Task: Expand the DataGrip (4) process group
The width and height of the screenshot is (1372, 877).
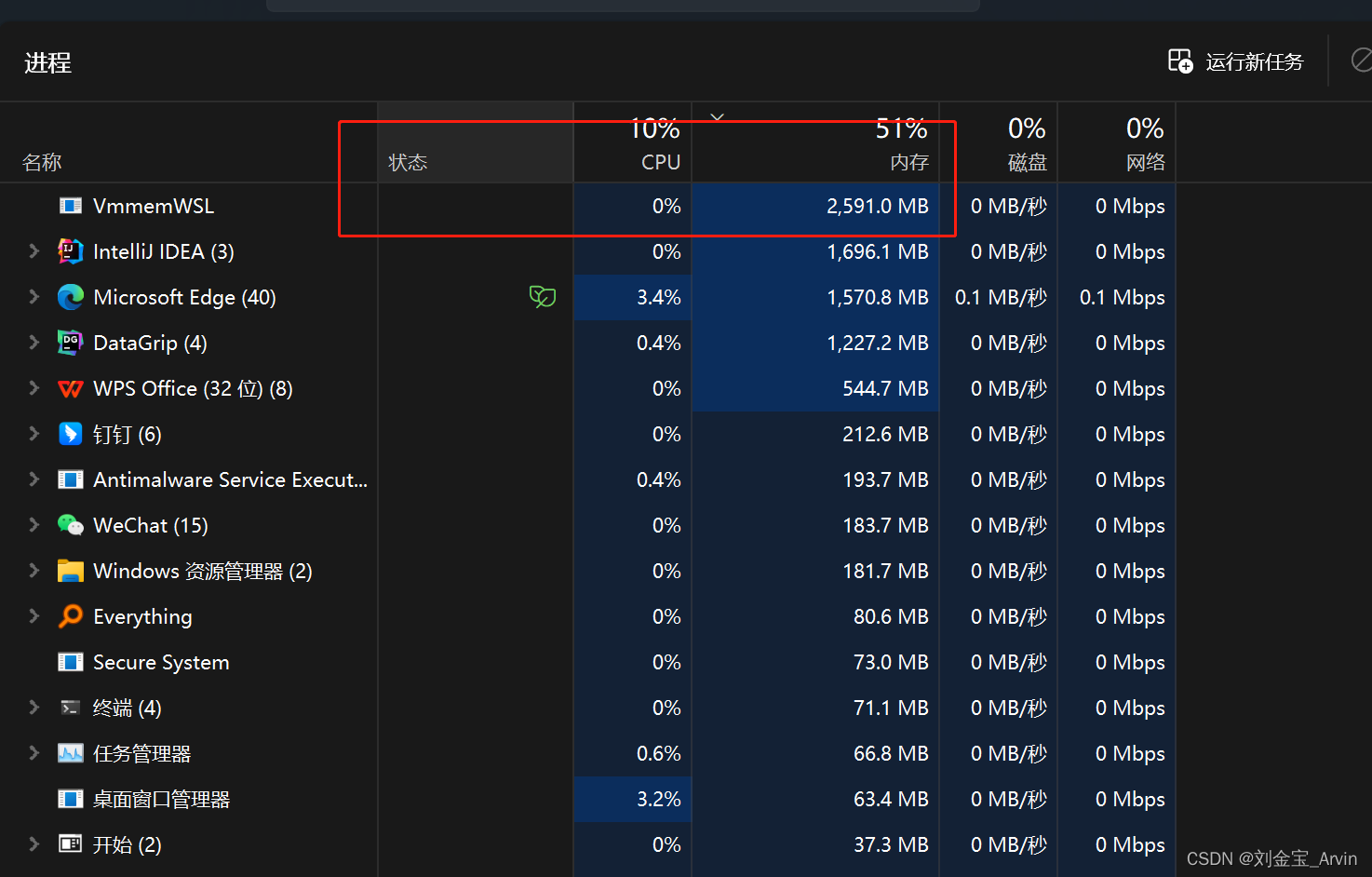Action: (34, 342)
